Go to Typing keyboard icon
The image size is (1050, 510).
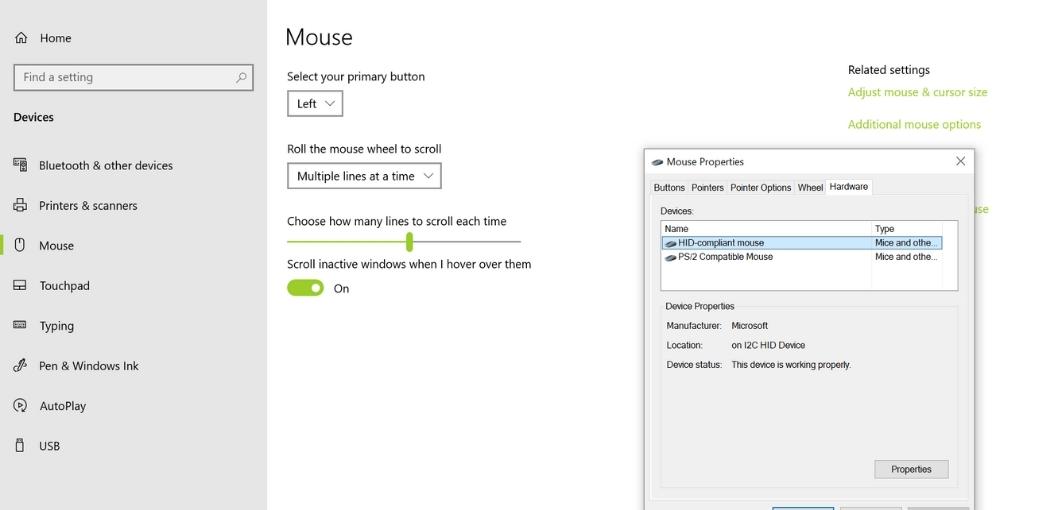click(20, 325)
